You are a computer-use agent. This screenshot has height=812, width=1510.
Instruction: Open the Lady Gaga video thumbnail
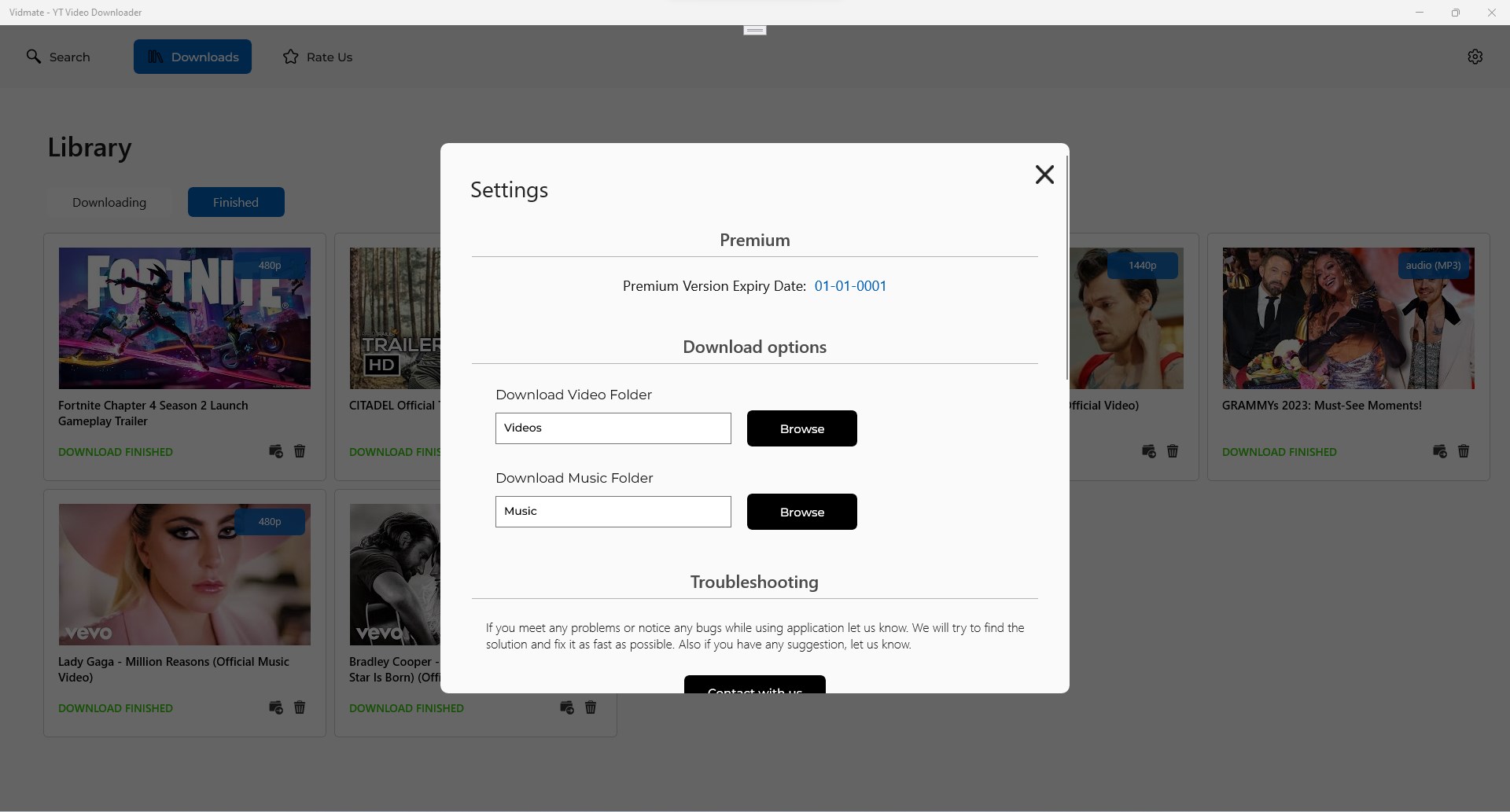coord(185,575)
